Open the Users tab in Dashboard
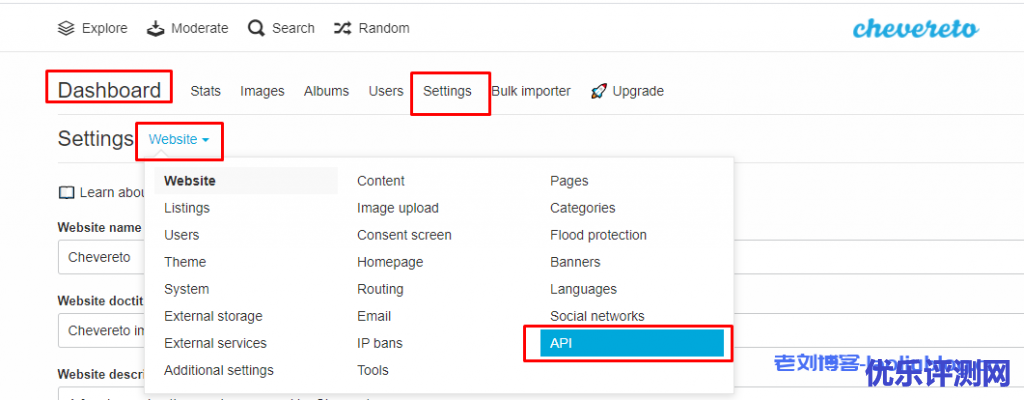Screen dimensions: 1024x400 click(x=385, y=91)
